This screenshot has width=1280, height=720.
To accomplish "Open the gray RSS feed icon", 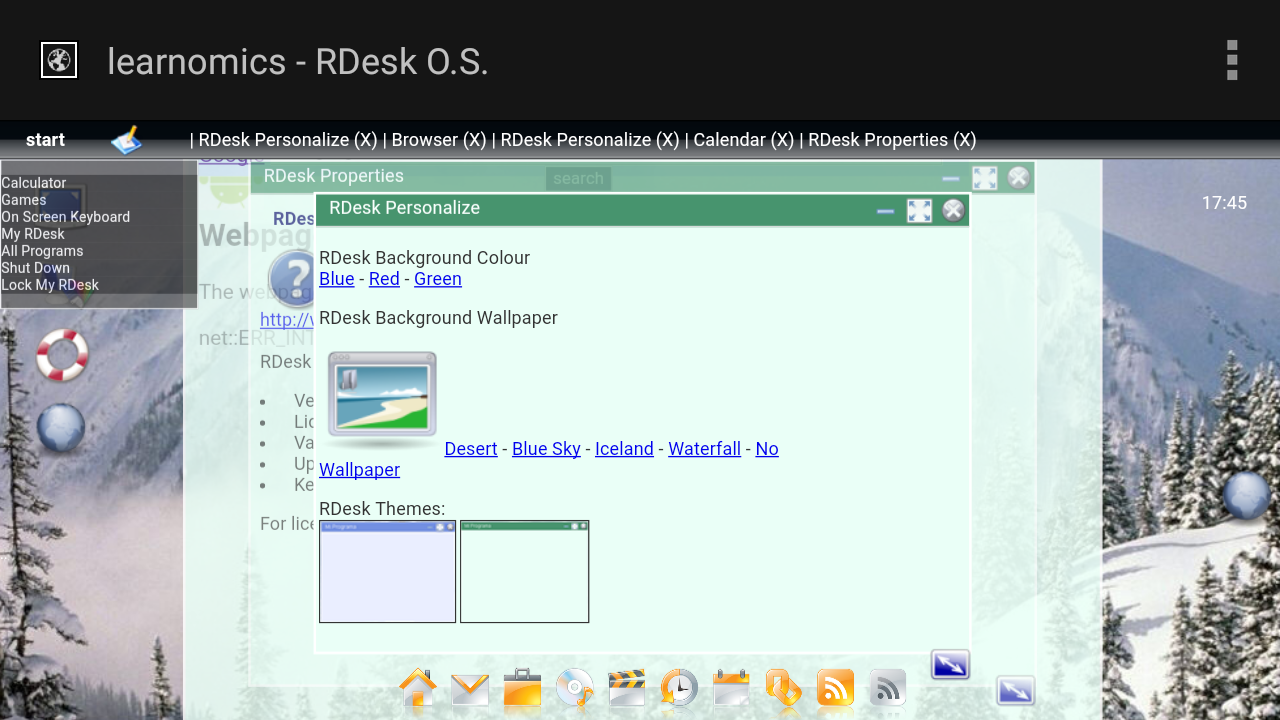I will tap(887, 688).
